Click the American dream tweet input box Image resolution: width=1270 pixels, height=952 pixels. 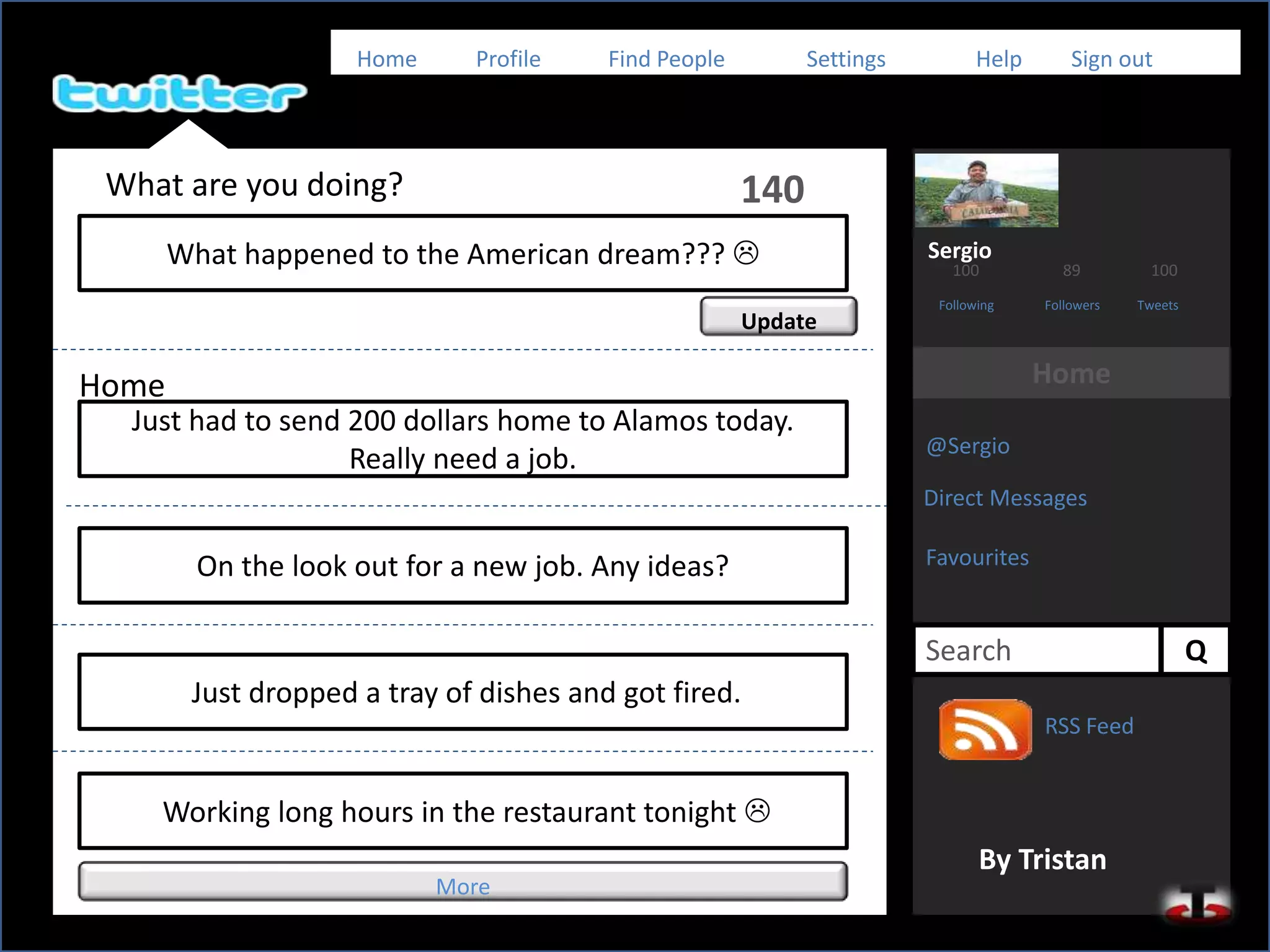[463, 253]
